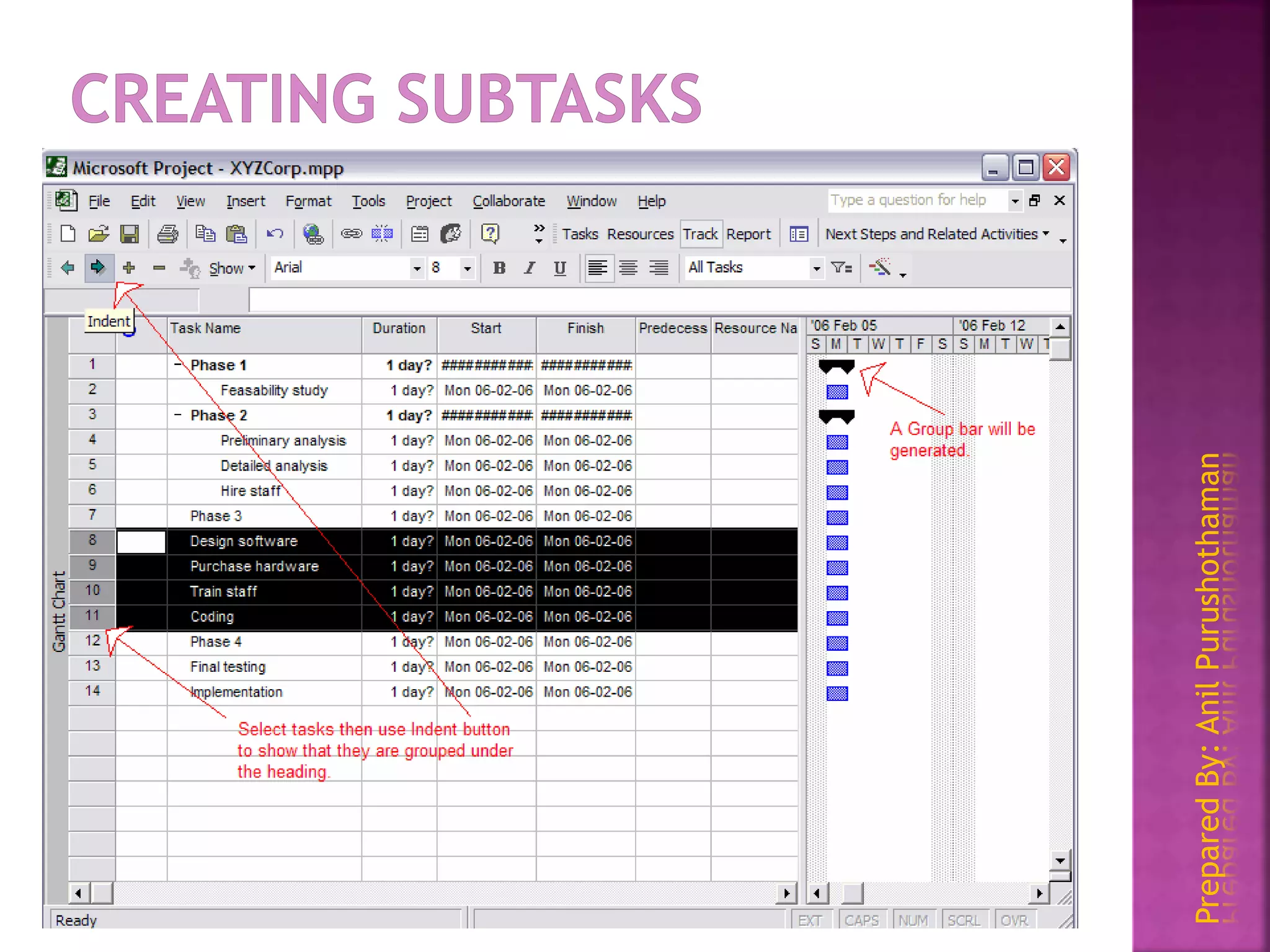Open the Project menu
The image size is (1270, 952).
(x=429, y=201)
